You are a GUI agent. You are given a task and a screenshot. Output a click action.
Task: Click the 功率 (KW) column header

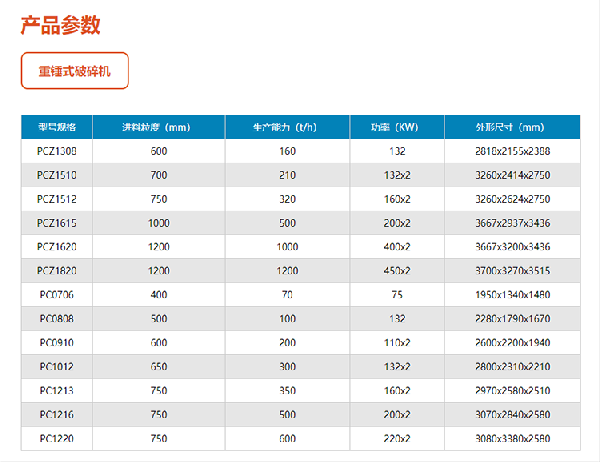pos(397,127)
